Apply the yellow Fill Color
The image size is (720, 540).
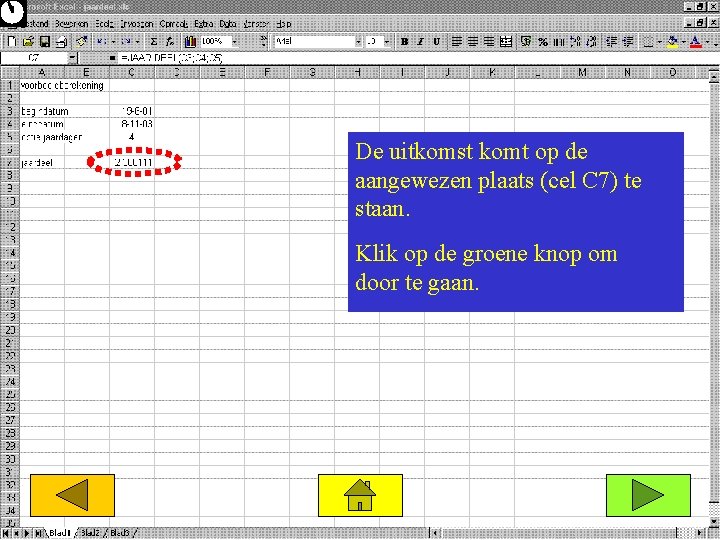[672, 42]
